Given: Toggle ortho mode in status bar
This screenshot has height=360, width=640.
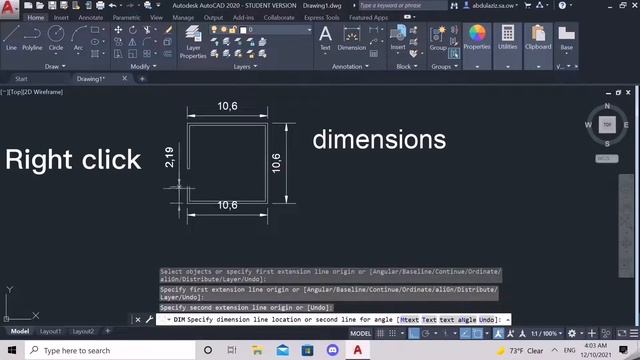Looking at the screenshot, I should [x=413, y=333].
